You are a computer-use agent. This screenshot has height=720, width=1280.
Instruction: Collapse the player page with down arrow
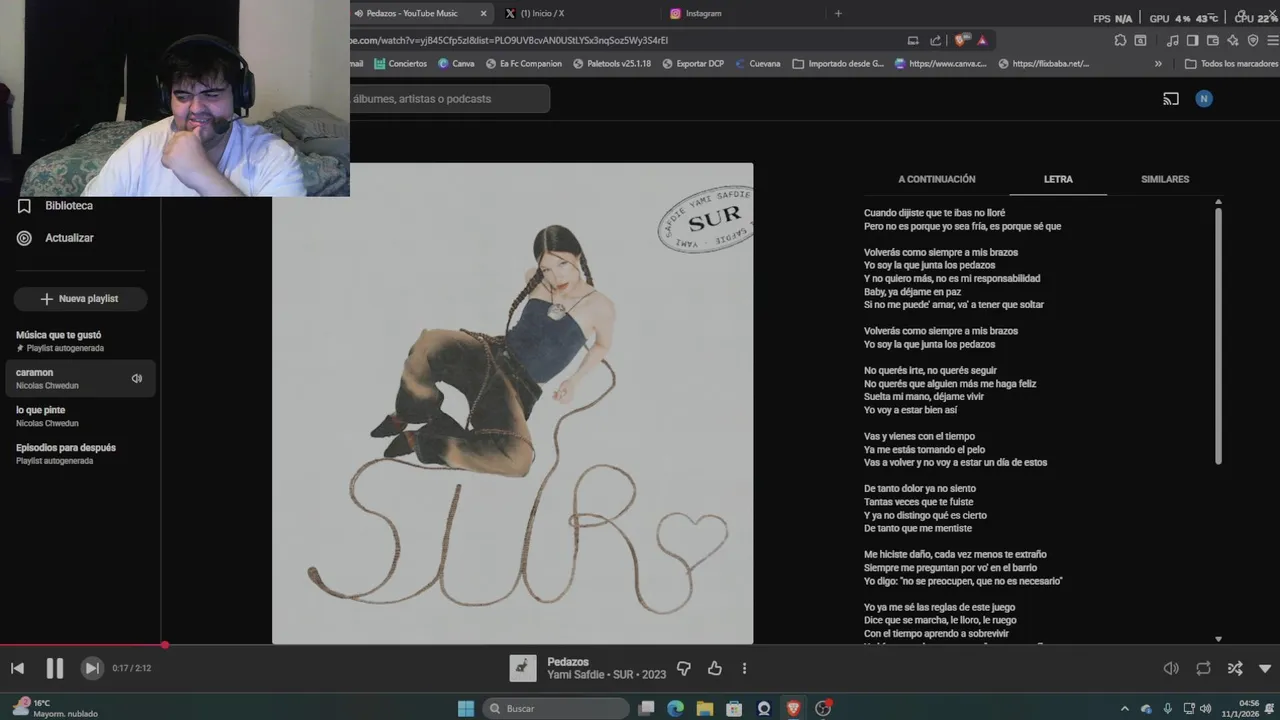(1265, 668)
